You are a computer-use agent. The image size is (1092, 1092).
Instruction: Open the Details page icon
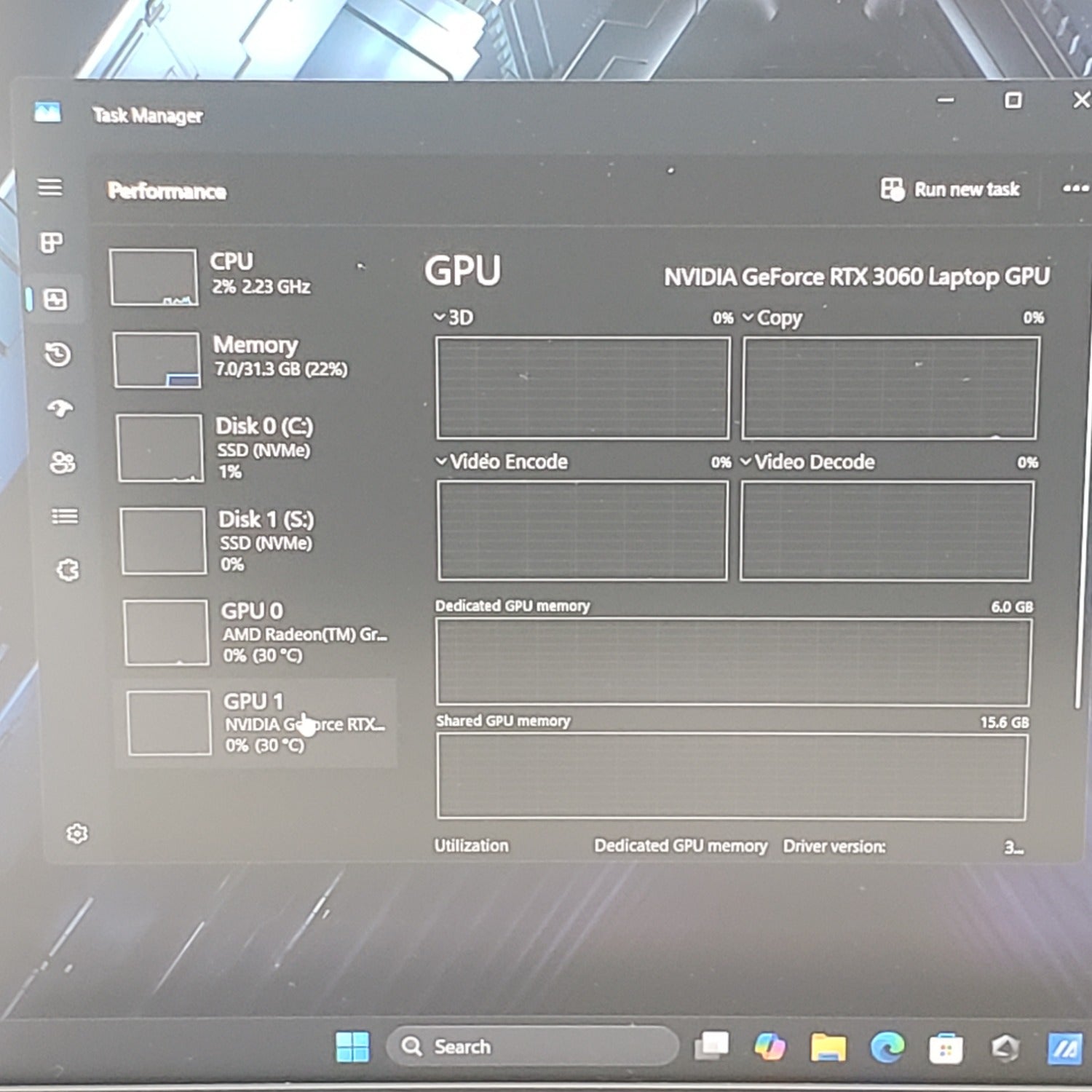click(65, 516)
